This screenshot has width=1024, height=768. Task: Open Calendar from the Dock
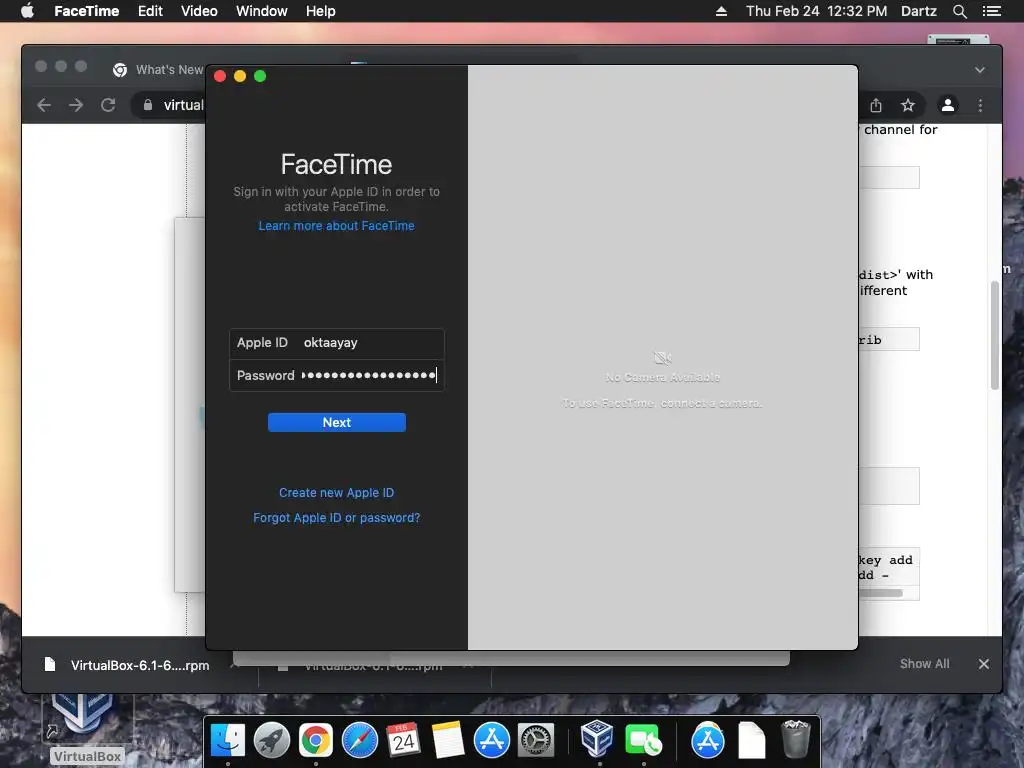[x=404, y=741]
